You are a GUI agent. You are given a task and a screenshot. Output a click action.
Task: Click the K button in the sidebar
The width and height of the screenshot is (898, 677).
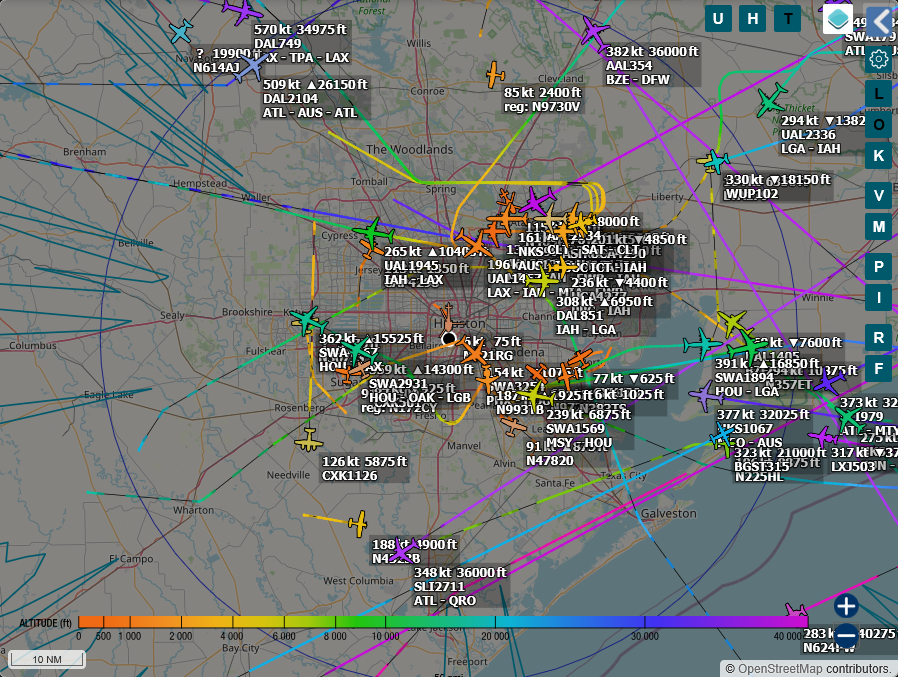coord(877,156)
